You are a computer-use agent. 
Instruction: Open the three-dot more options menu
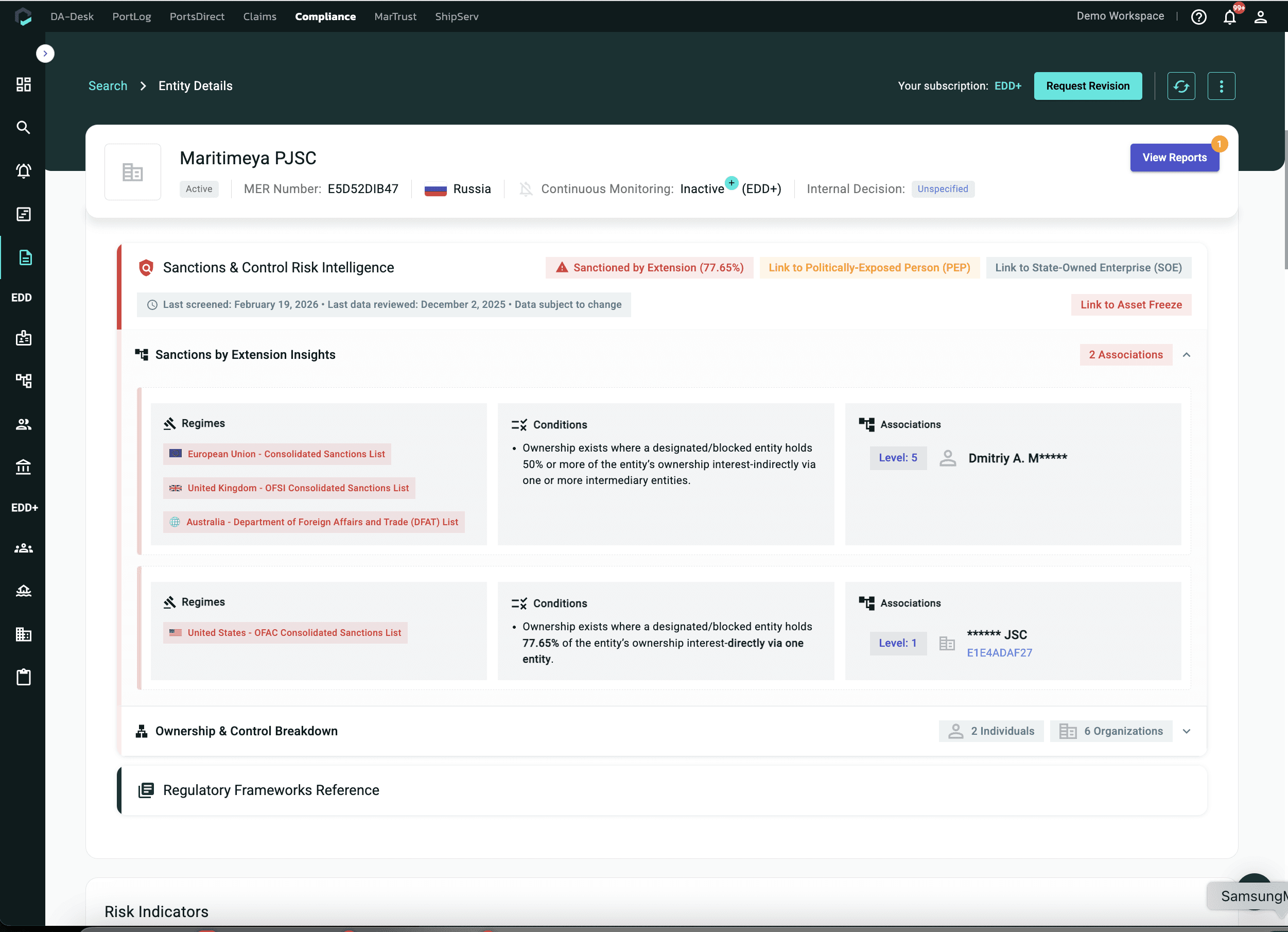(1221, 86)
